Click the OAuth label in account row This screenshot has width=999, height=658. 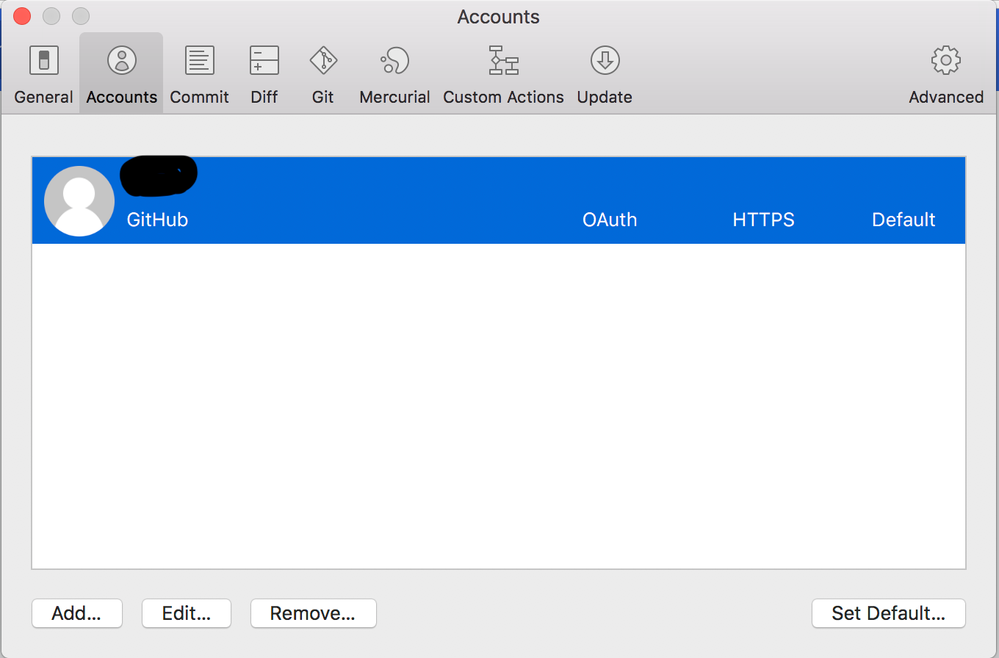pyautogui.click(x=610, y=220)
